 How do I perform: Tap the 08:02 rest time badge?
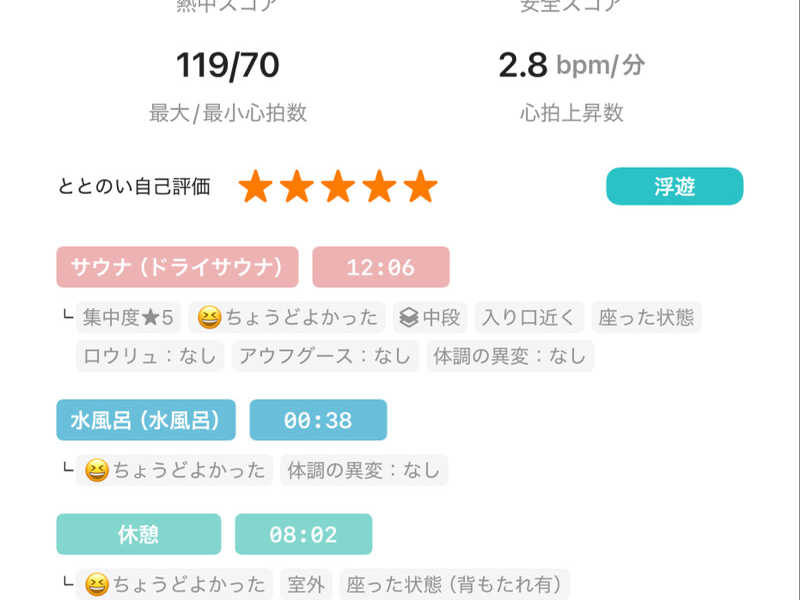[x=303, y=534]
